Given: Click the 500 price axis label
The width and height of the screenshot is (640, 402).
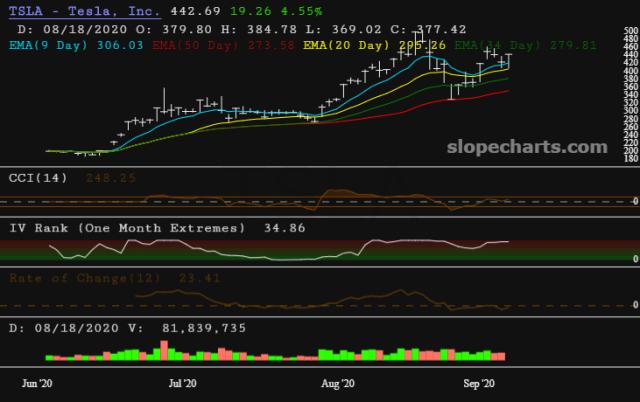Looking at the screenshot, I should tap(631, 31).
